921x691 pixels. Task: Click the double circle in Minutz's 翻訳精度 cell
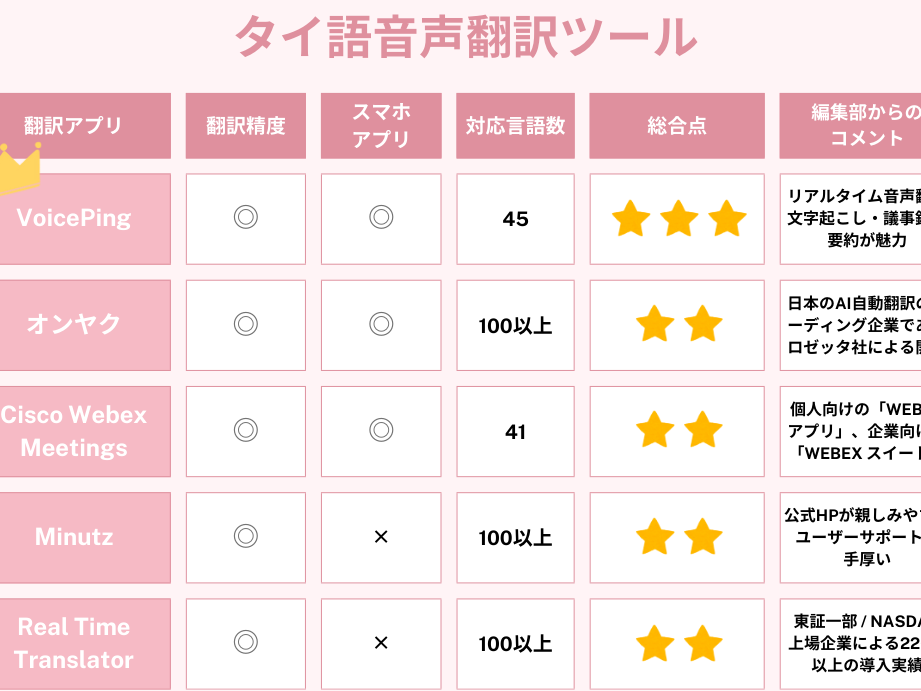246,536
